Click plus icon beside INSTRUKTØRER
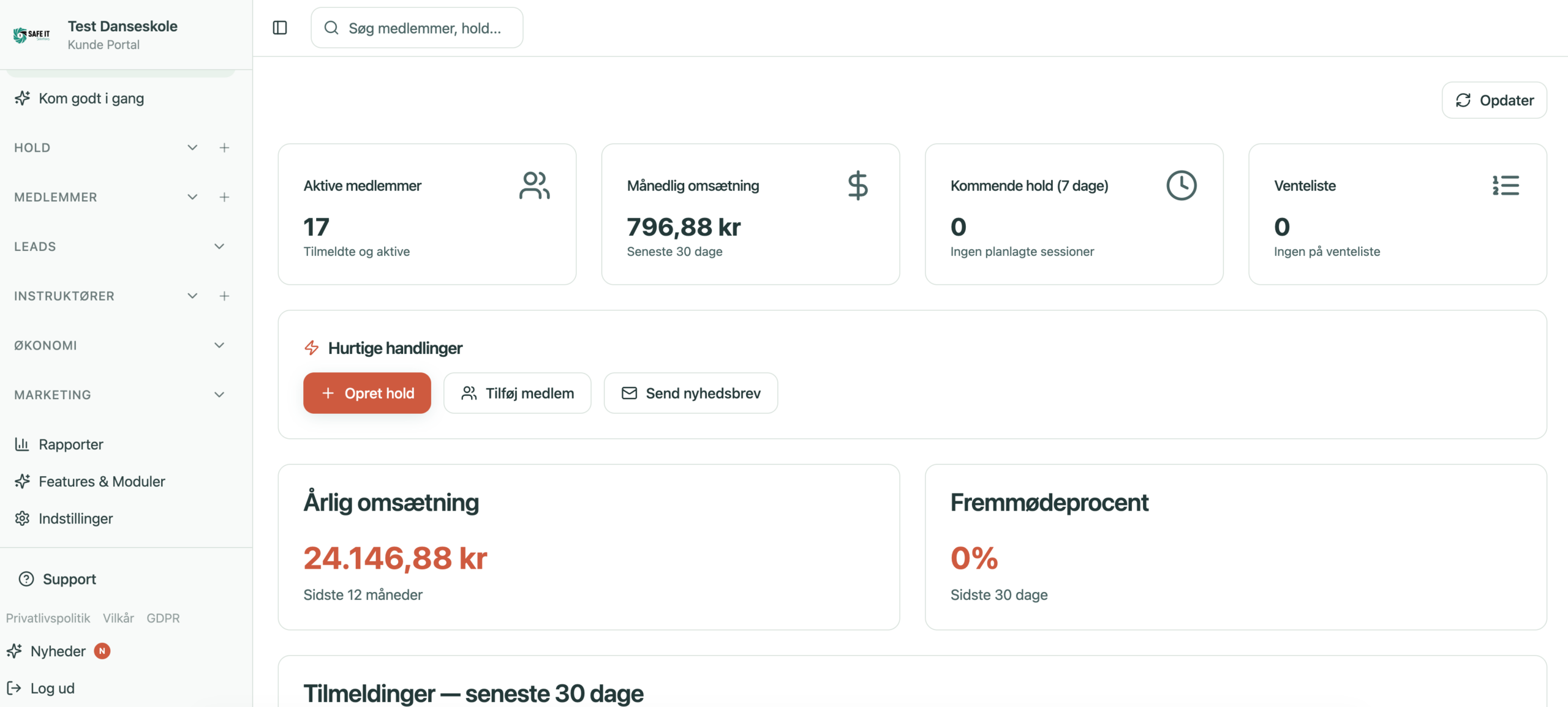Viewport: 1568px width, 707px height. (224, 296)
